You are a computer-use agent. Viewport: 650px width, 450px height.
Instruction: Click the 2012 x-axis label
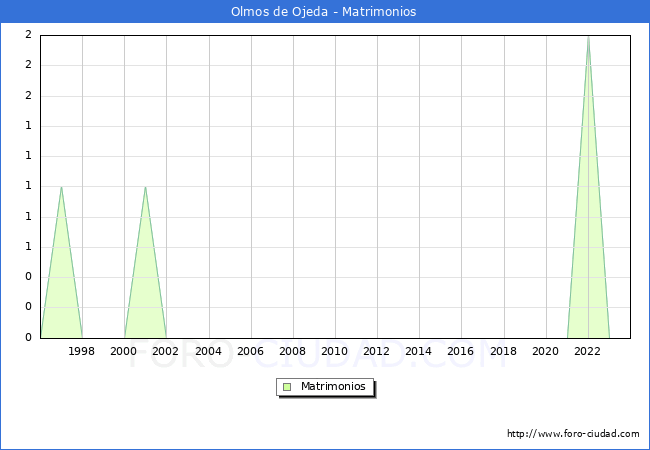tap(376, 351)
